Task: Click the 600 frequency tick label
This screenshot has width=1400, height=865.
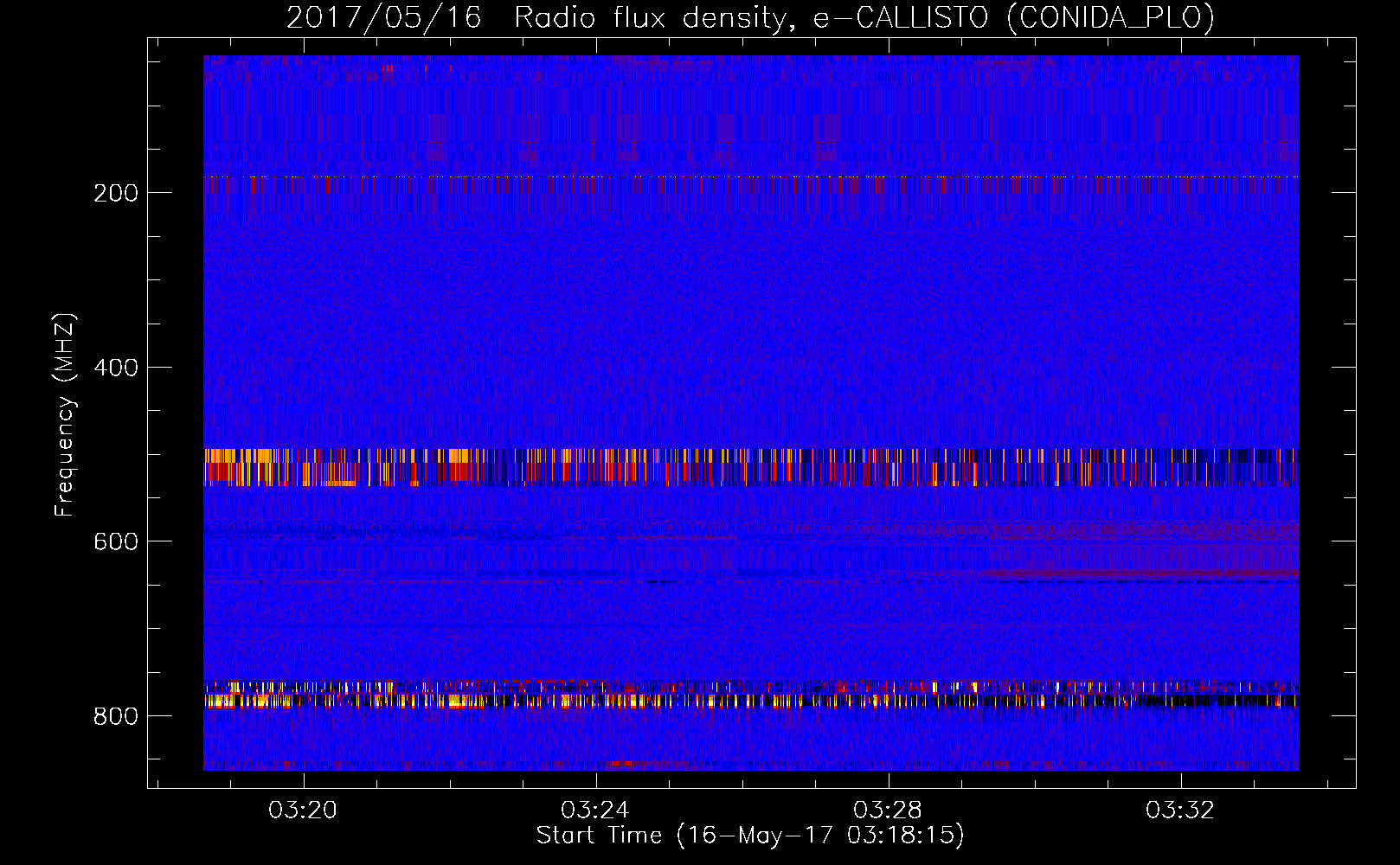Action: click(x=116, y=541)
